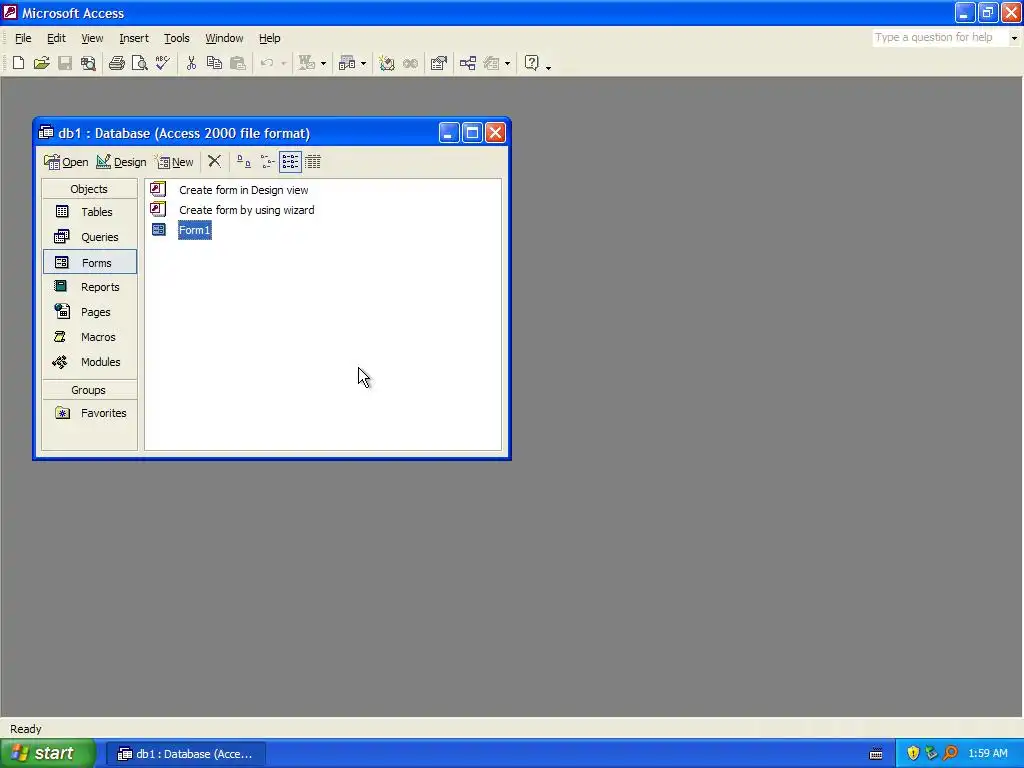Click the OfficeLinks toolbar icon
Viewport: 1024px width, 768px height.
[307, 63]
